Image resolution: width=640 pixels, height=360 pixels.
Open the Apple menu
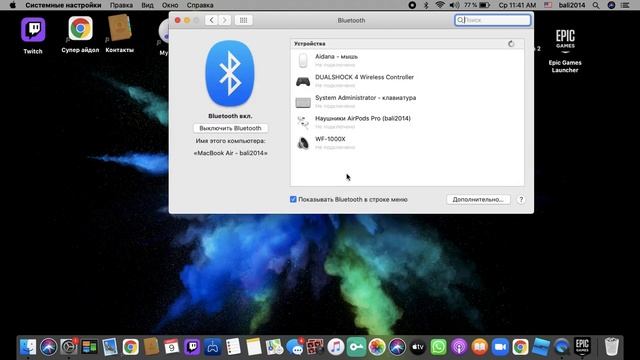pyautogui.click(x=13, y=5)
